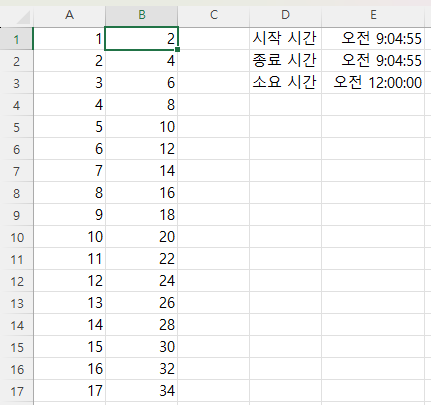This screenshot has height=405, width=431.
Task: Select cell A11 containing 11
Action: 69,259
